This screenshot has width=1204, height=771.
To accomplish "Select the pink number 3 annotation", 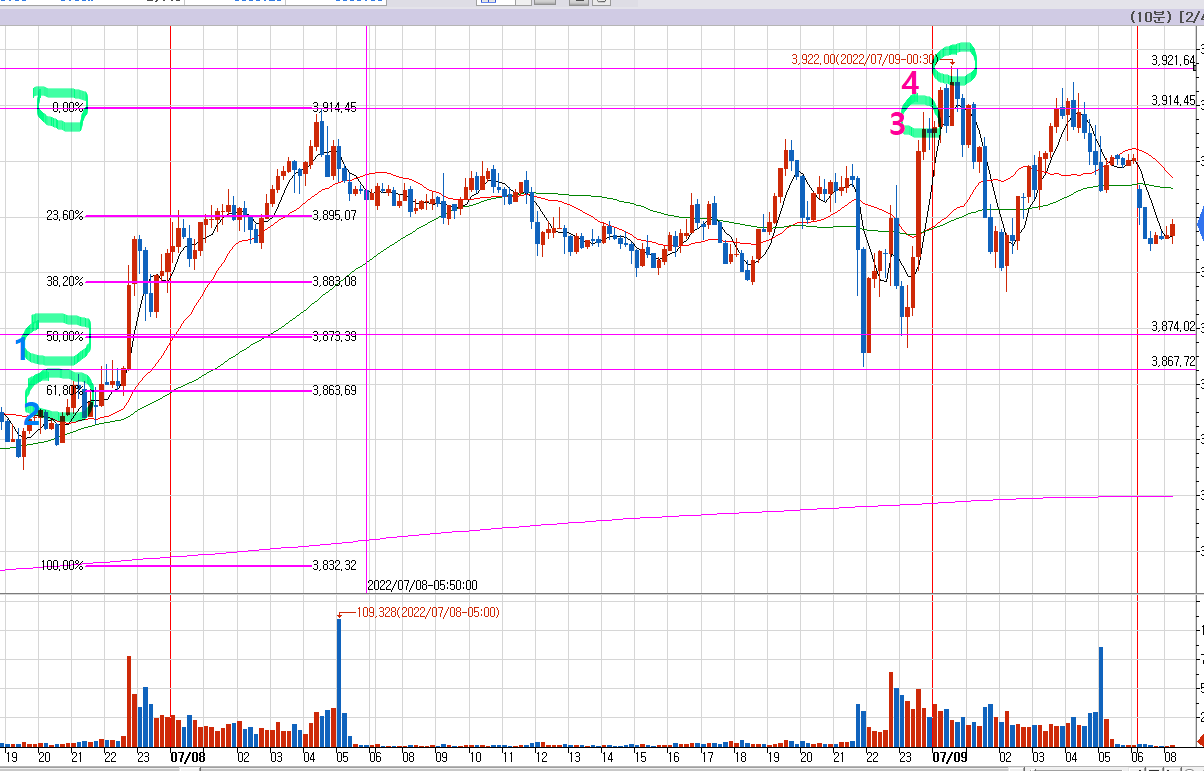I will 897,124.
